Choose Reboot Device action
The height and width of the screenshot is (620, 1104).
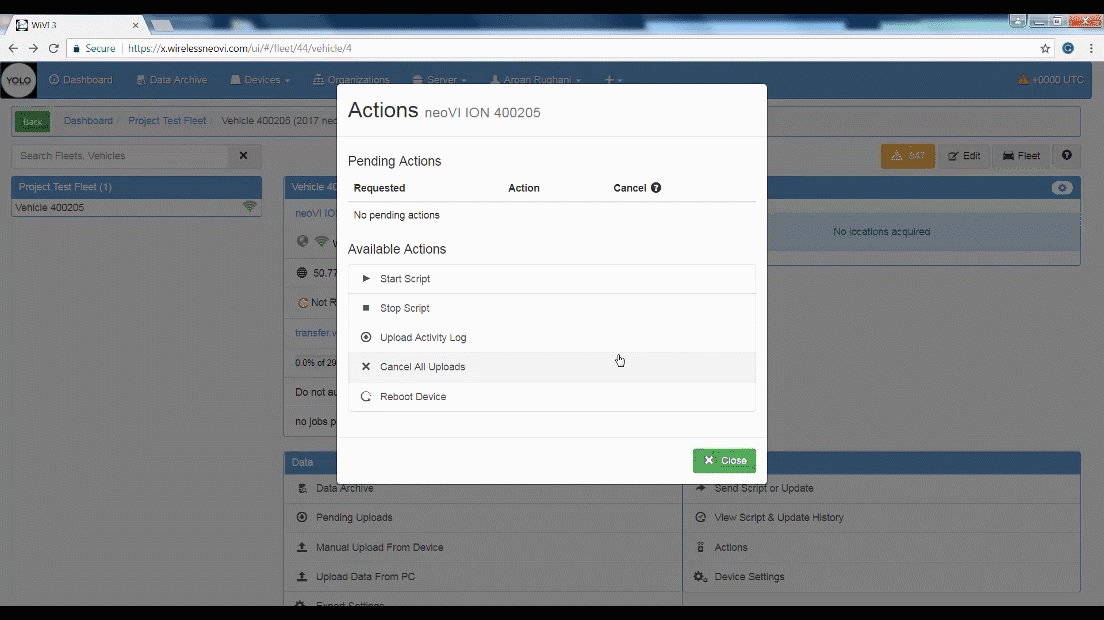point(551,396)
